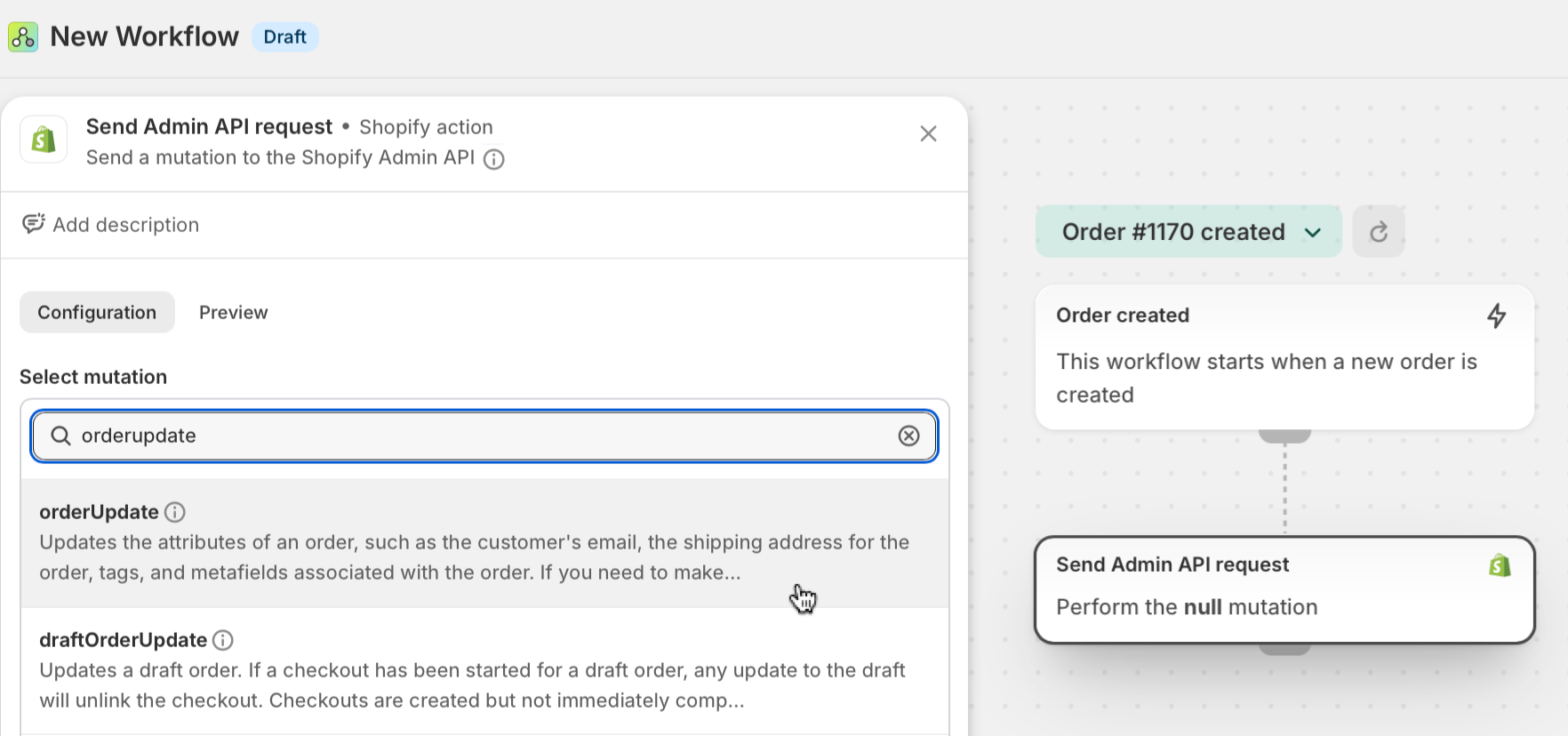Open info icon next to orderUpdate
Viewport: 1568px width, 736px height.
tap(175, 512)
